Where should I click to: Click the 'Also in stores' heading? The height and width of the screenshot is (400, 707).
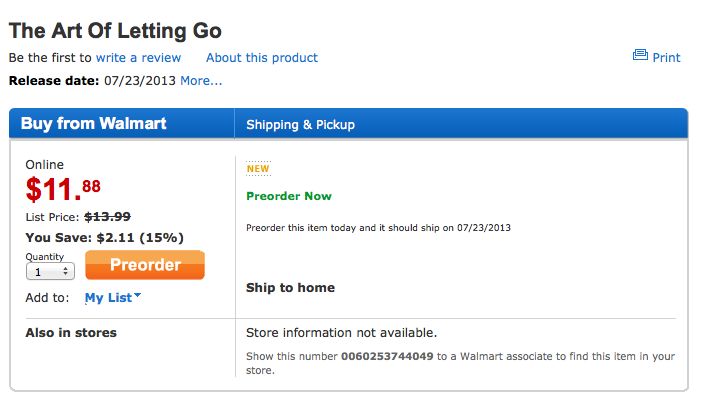click(x=71, y=332)
